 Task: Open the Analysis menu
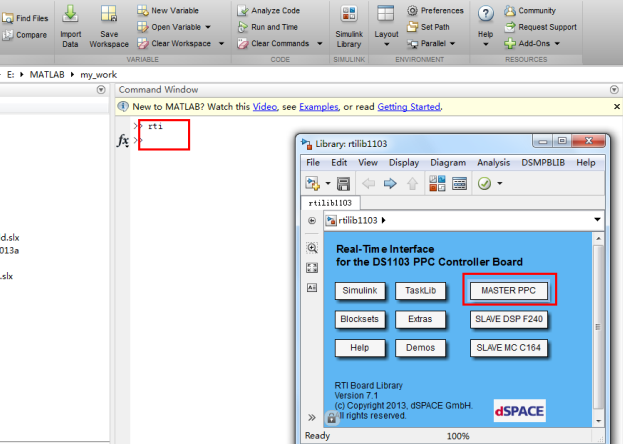coord(493,163)
